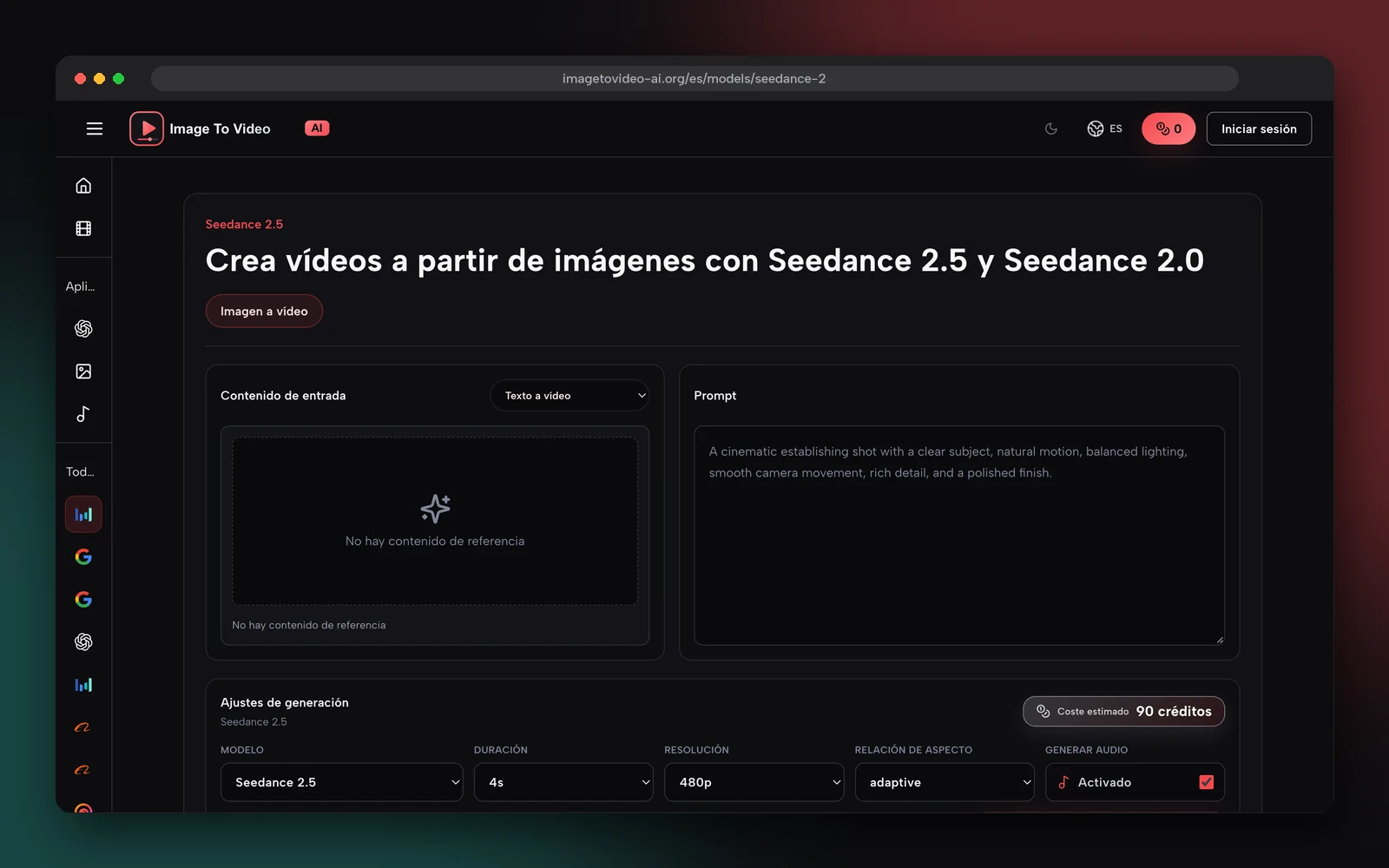The image size is (1389, 868).
Task: Open the aspect ratio dropdown showing adaptive
Action: pos(945,782)
